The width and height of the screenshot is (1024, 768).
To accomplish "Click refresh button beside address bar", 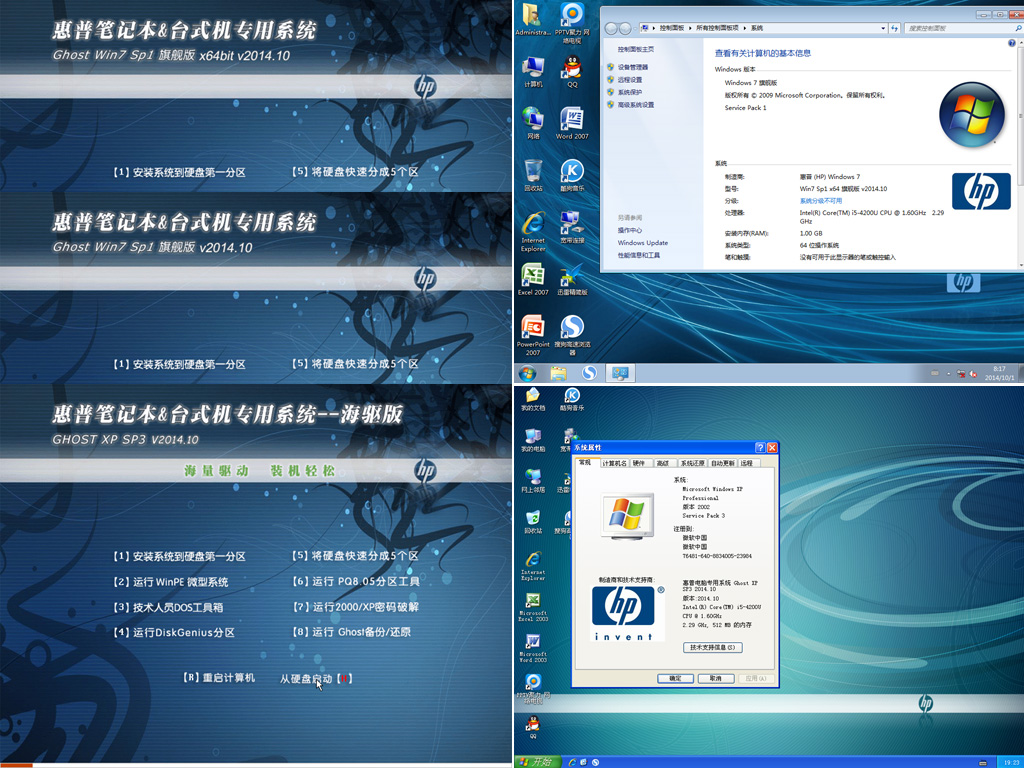I will (x=895, y=28).
